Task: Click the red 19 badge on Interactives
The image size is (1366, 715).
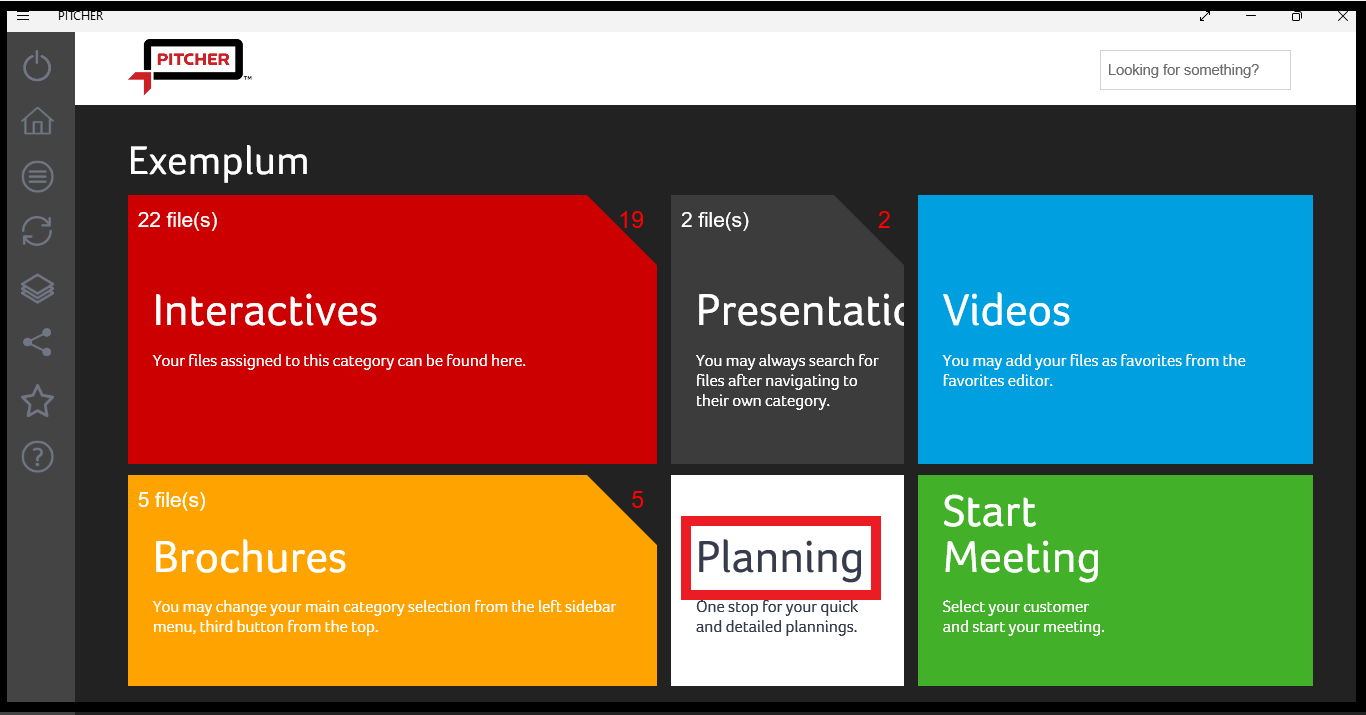Action: [x=631, y=220]
